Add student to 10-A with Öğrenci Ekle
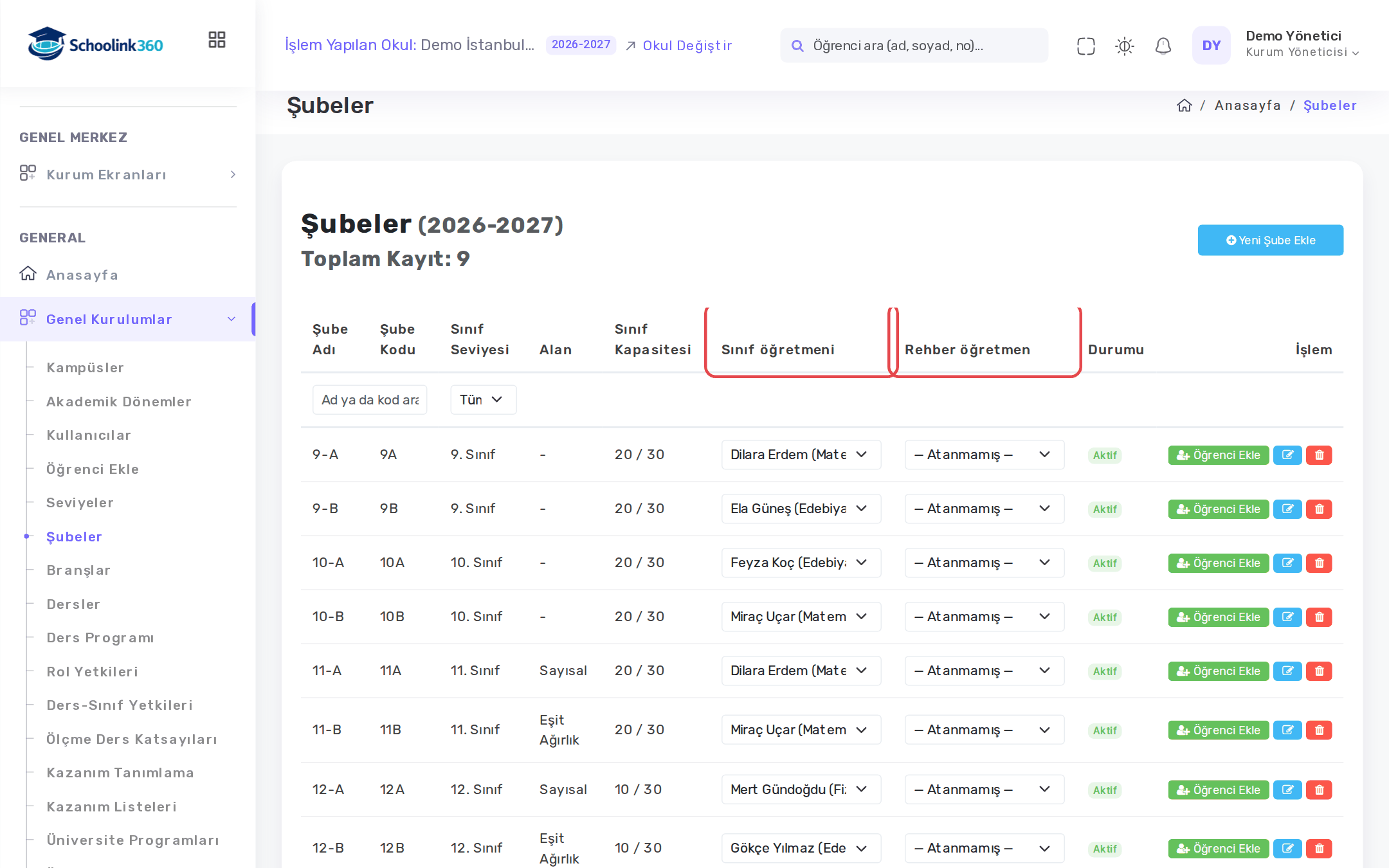Viewport: 1389px width, 868px height. 1219,563
